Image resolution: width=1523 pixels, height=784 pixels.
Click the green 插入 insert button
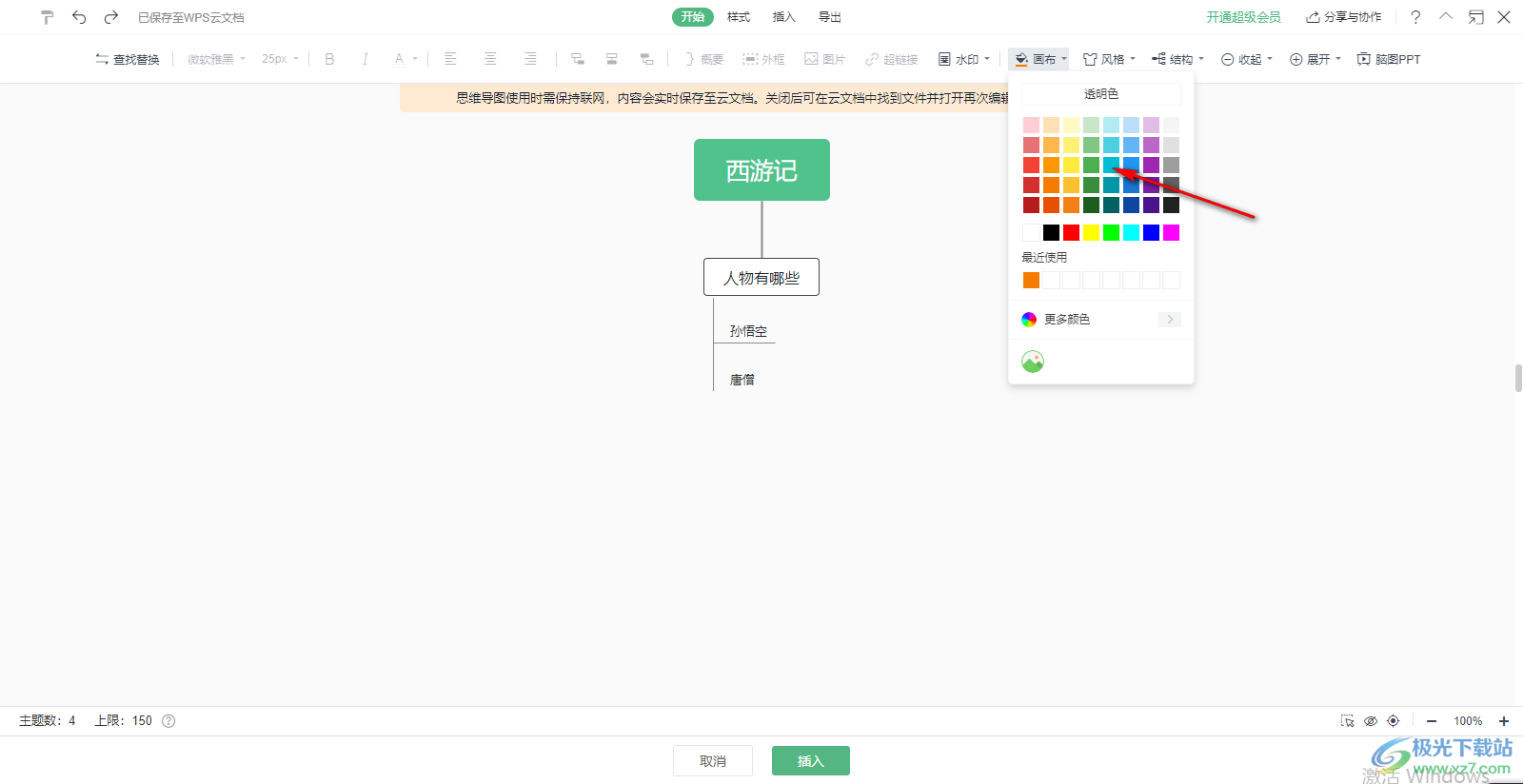point(811,761)
